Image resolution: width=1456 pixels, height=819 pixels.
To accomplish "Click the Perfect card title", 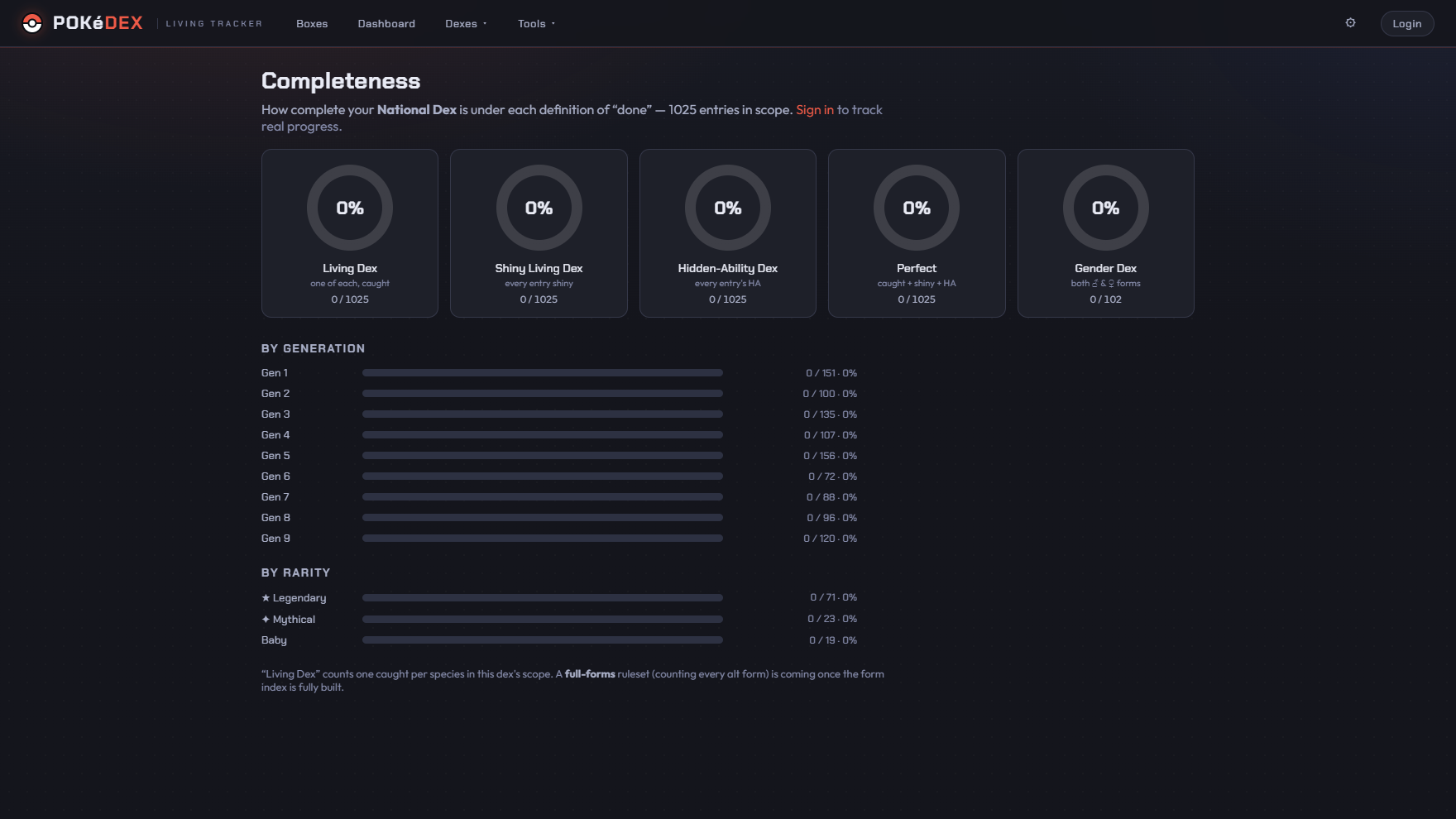I will pos(917,268).
